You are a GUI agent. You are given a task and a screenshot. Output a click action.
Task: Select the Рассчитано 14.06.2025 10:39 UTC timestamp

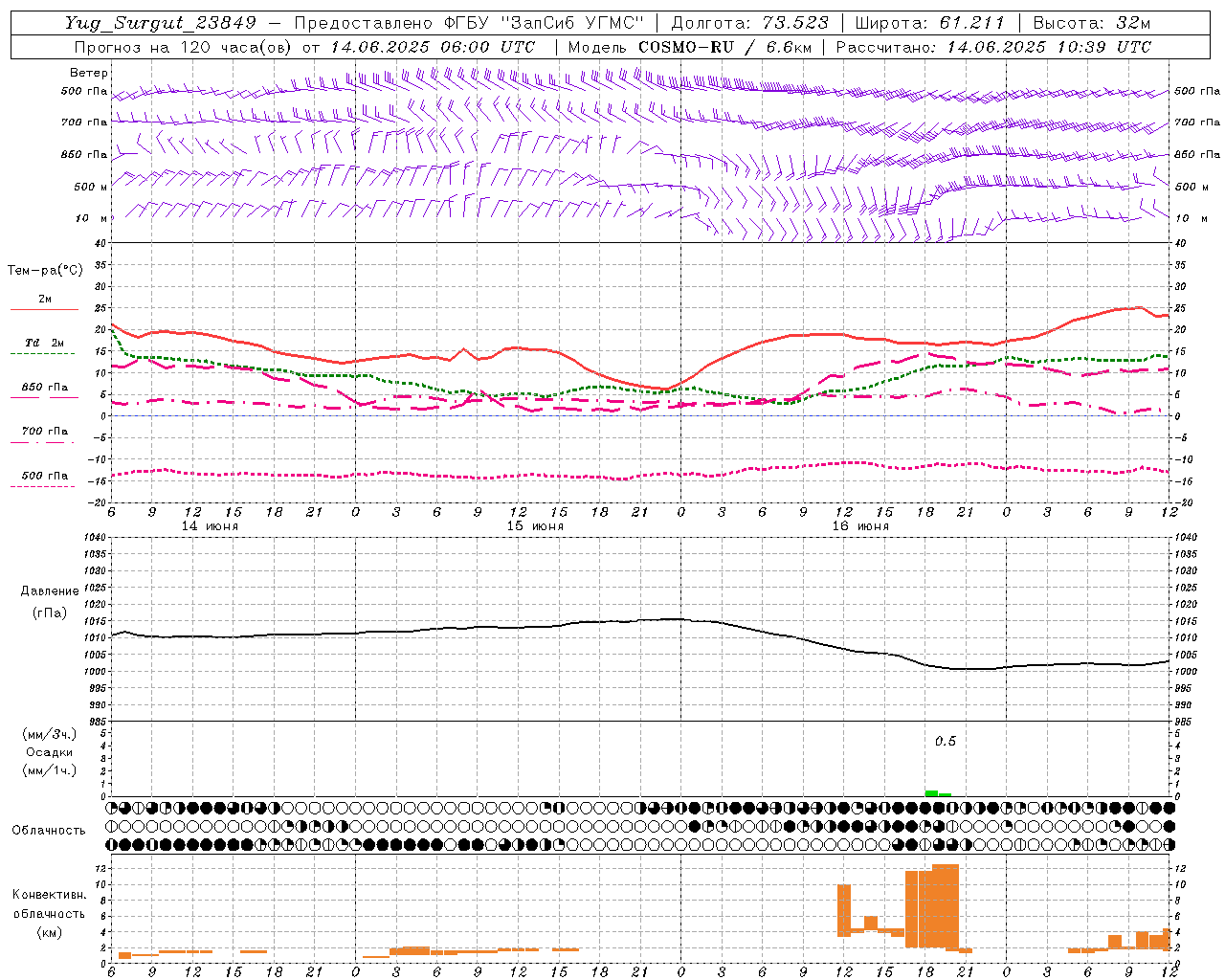[x=993, y=47]
